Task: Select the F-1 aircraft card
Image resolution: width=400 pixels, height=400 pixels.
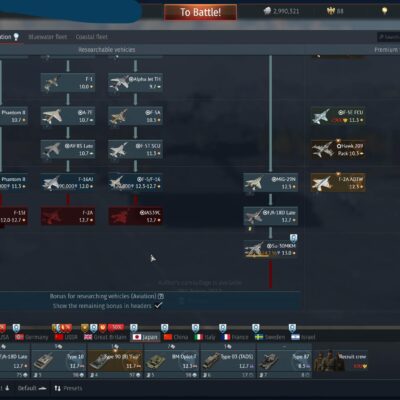Action: coord(68,83)
